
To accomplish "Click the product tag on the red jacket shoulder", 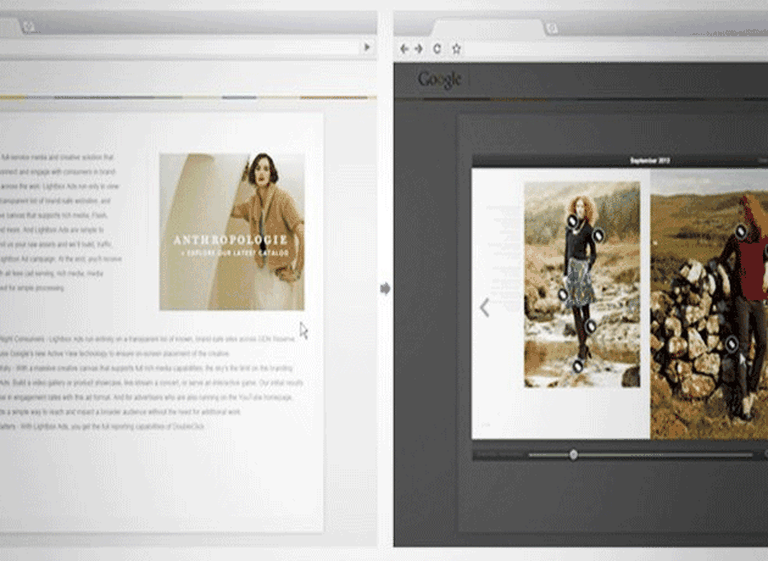I will 741,231.
